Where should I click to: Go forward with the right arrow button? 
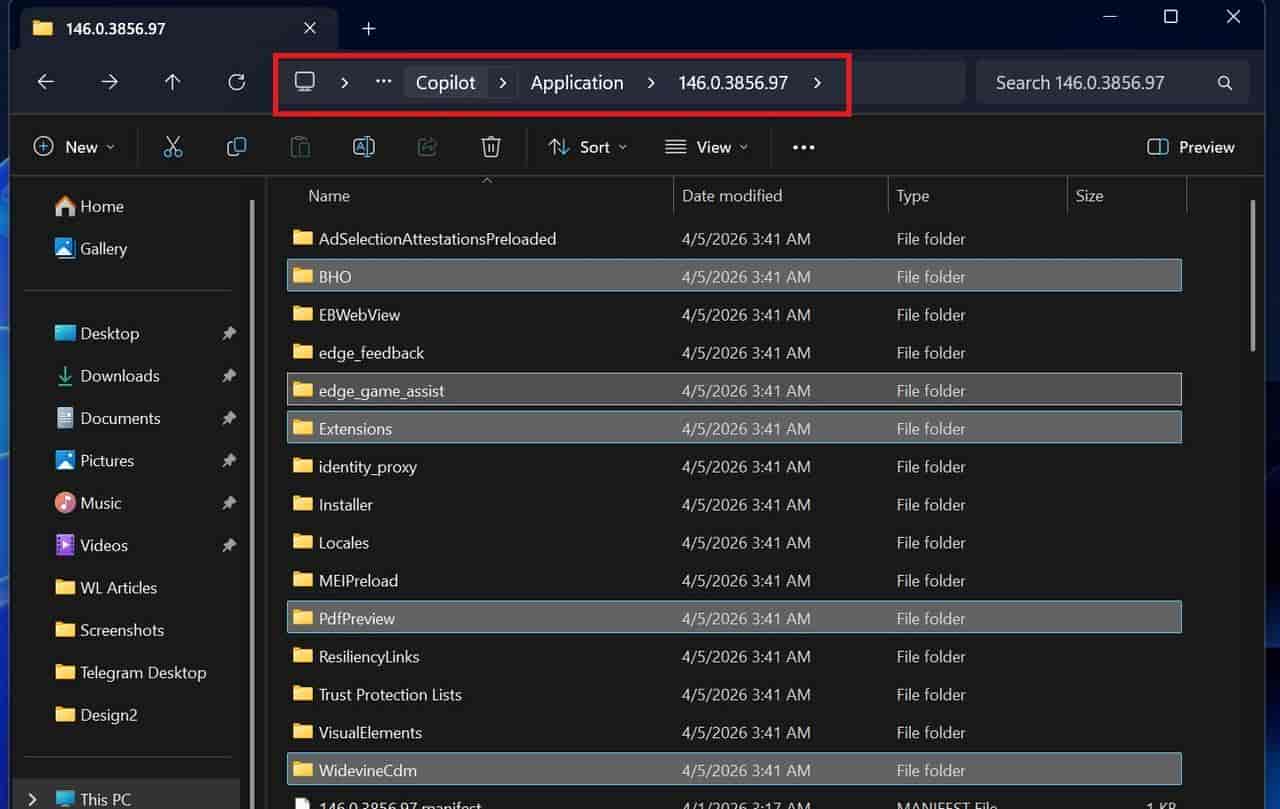pos(110,82)
